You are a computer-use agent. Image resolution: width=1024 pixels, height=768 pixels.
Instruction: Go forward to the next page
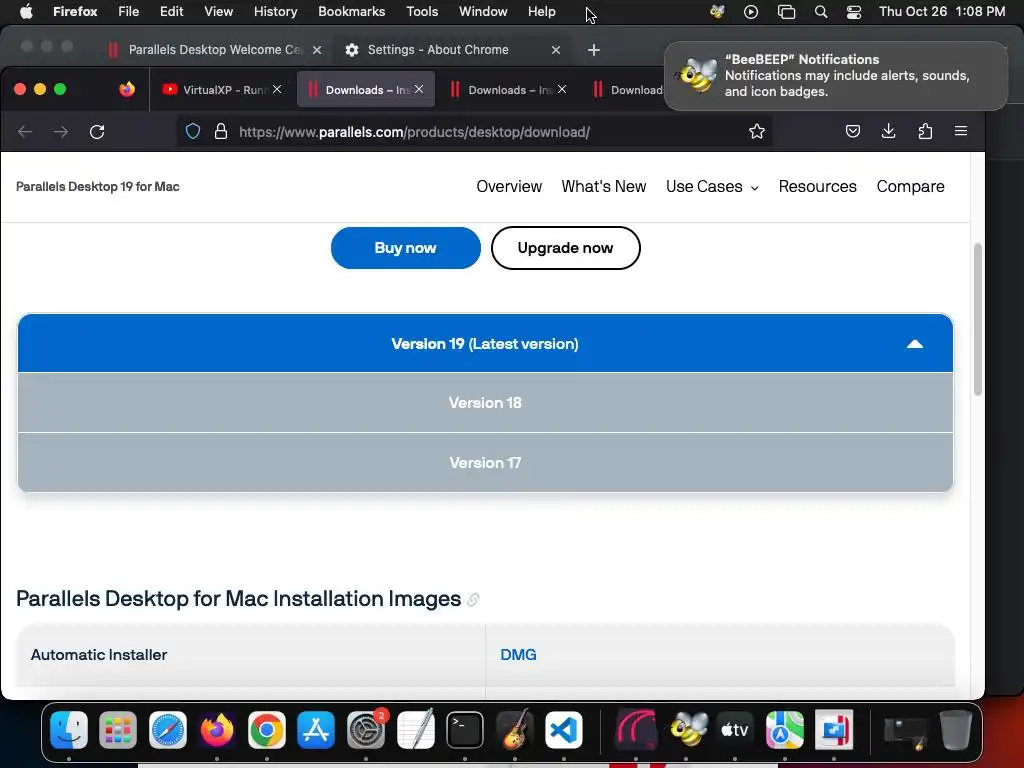[x=61, y=132]
